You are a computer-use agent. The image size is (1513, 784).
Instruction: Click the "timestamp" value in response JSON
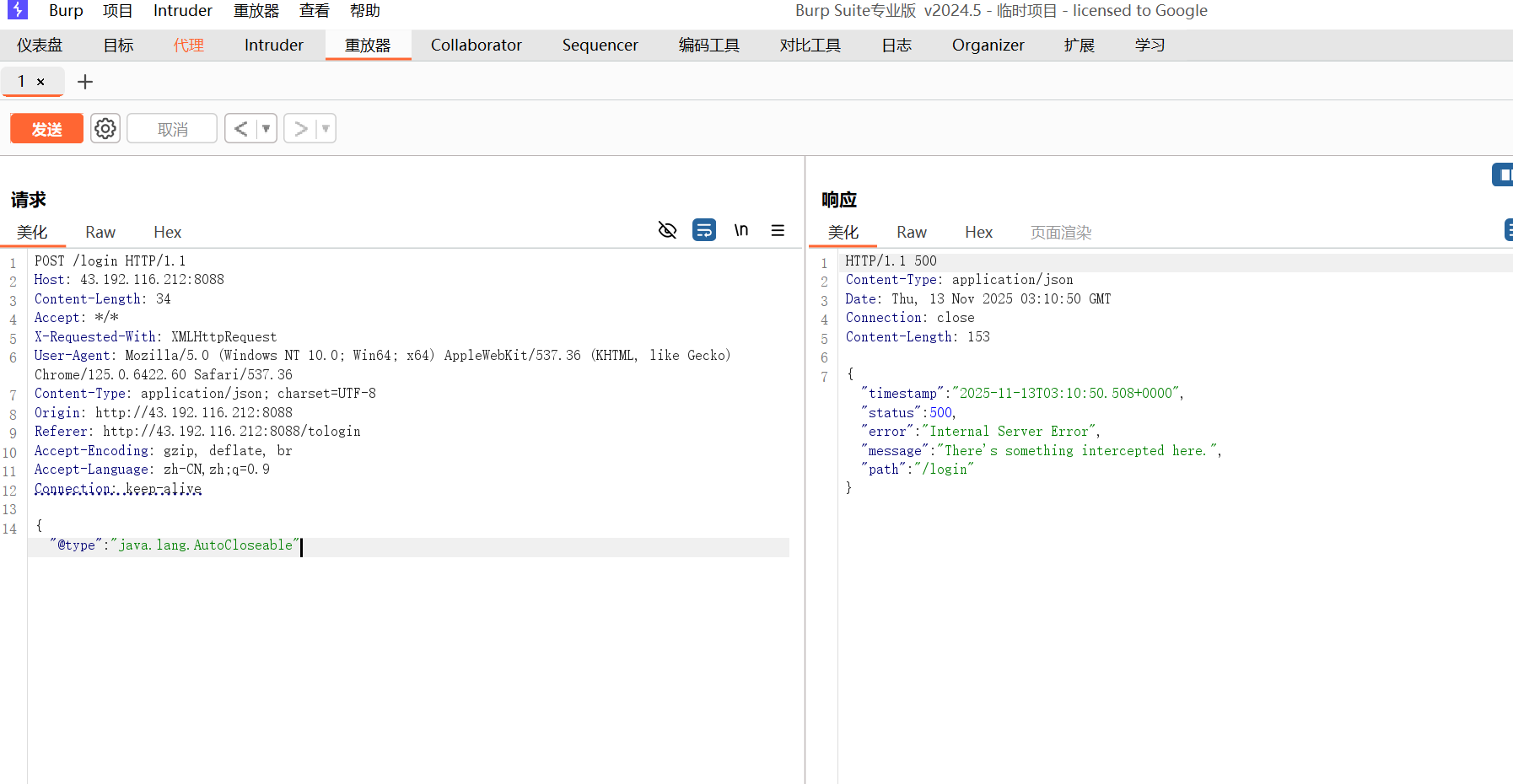click(x=1066, y=393)
